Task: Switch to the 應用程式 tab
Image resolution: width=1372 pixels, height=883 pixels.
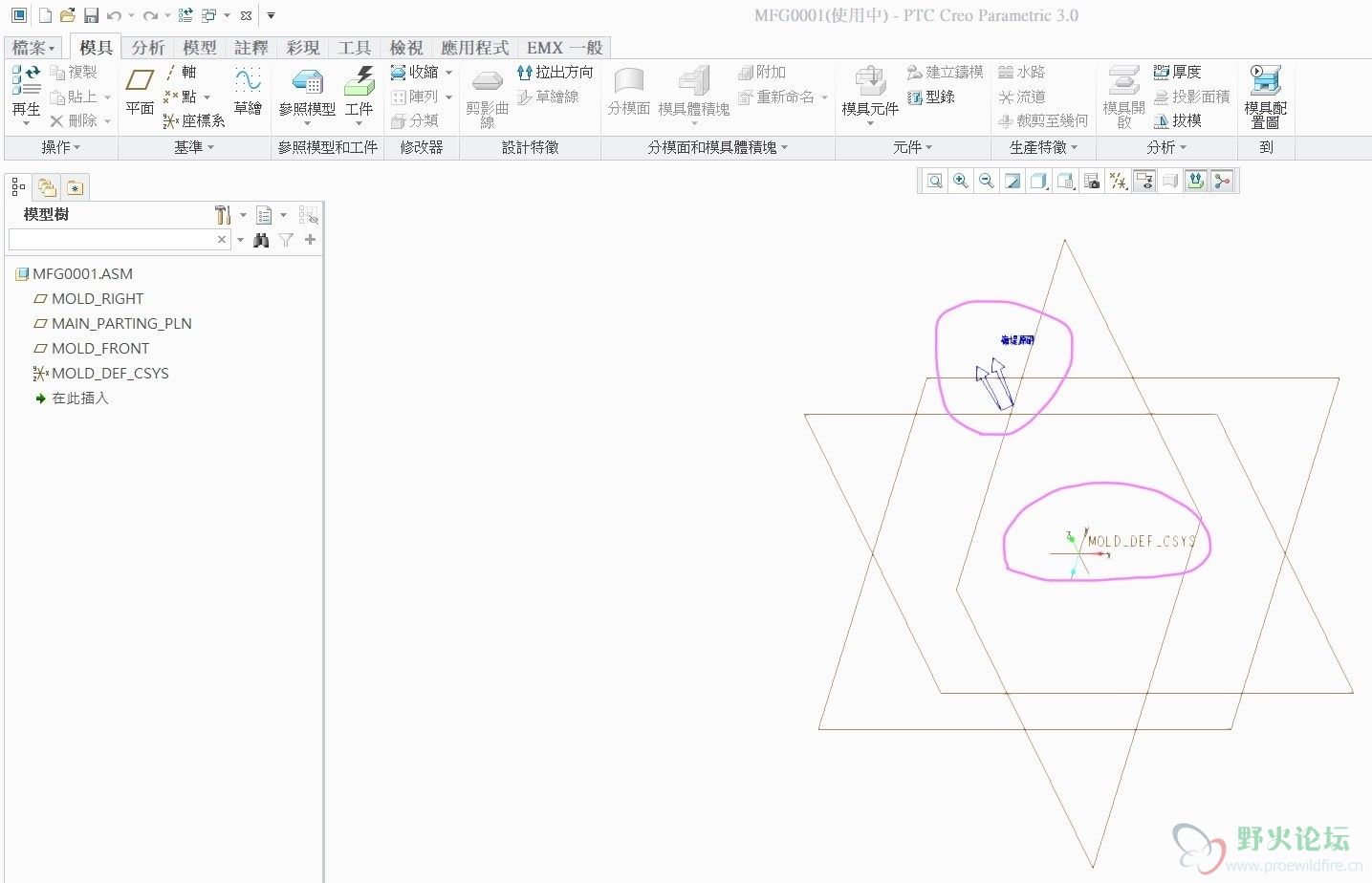Action: 474,48
